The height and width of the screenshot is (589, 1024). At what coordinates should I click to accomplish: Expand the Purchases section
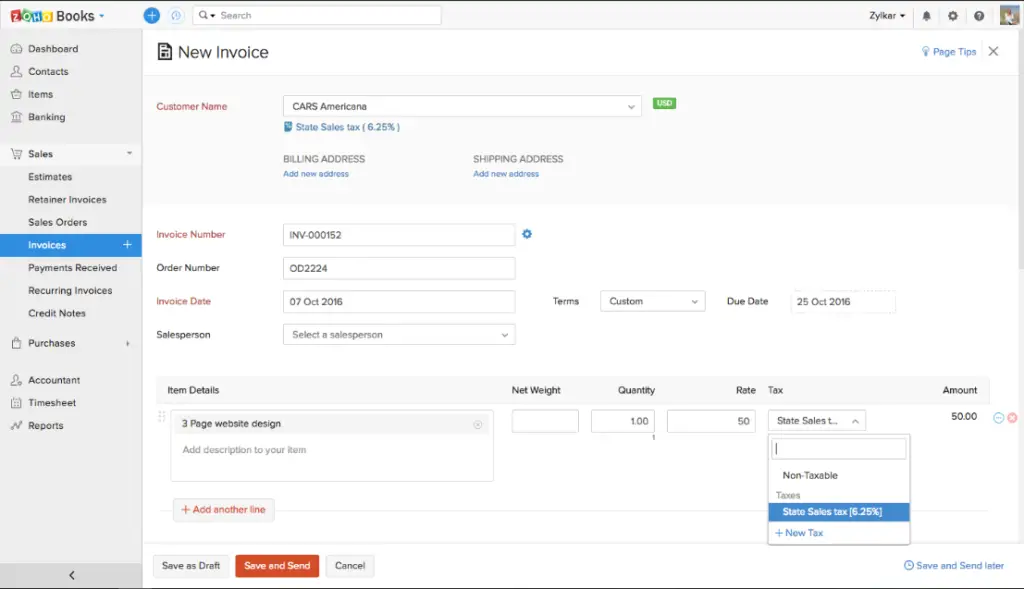[128, 343]
